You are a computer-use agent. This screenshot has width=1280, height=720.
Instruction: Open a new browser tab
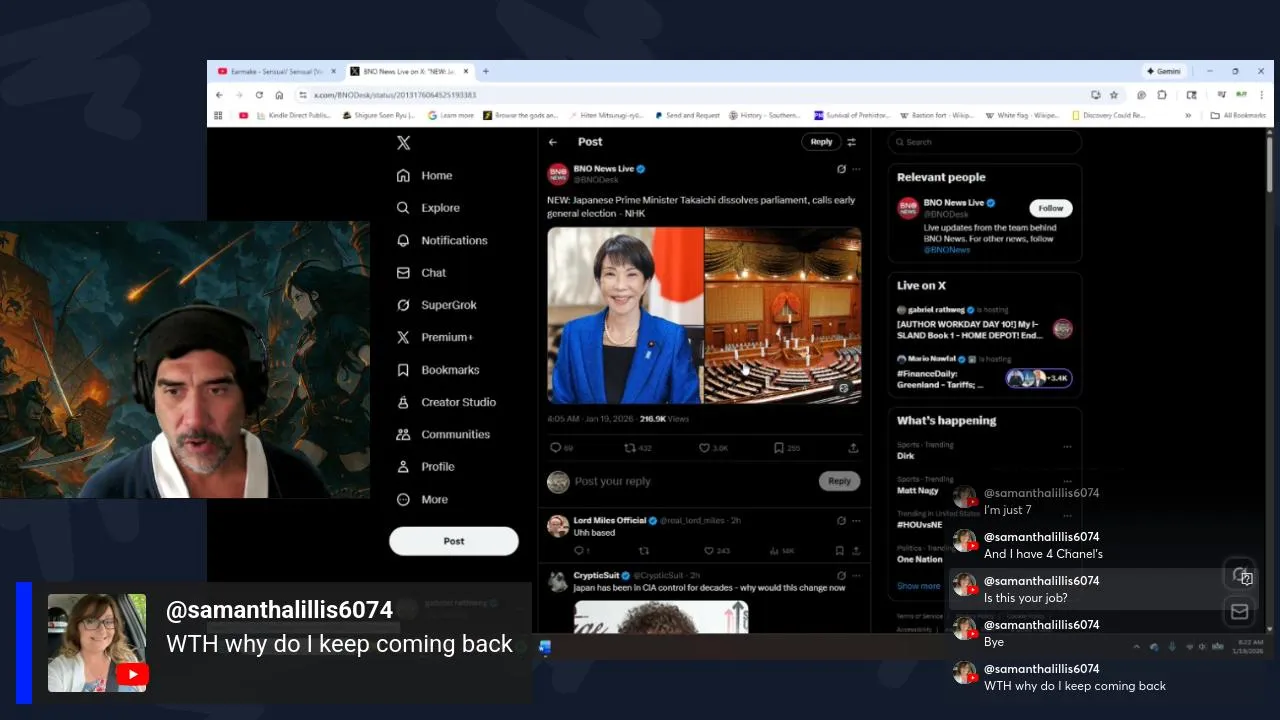(x=486, y=72)
